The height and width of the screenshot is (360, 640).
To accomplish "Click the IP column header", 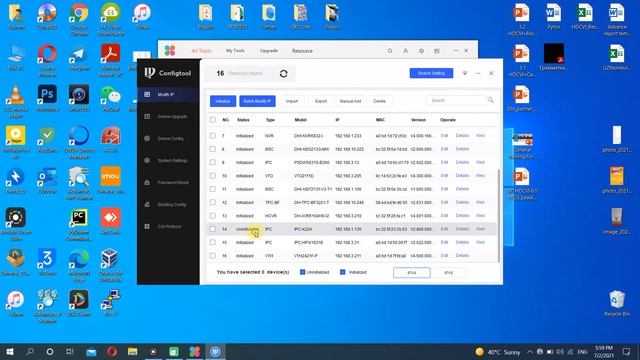I will click(x=337, y=120).
